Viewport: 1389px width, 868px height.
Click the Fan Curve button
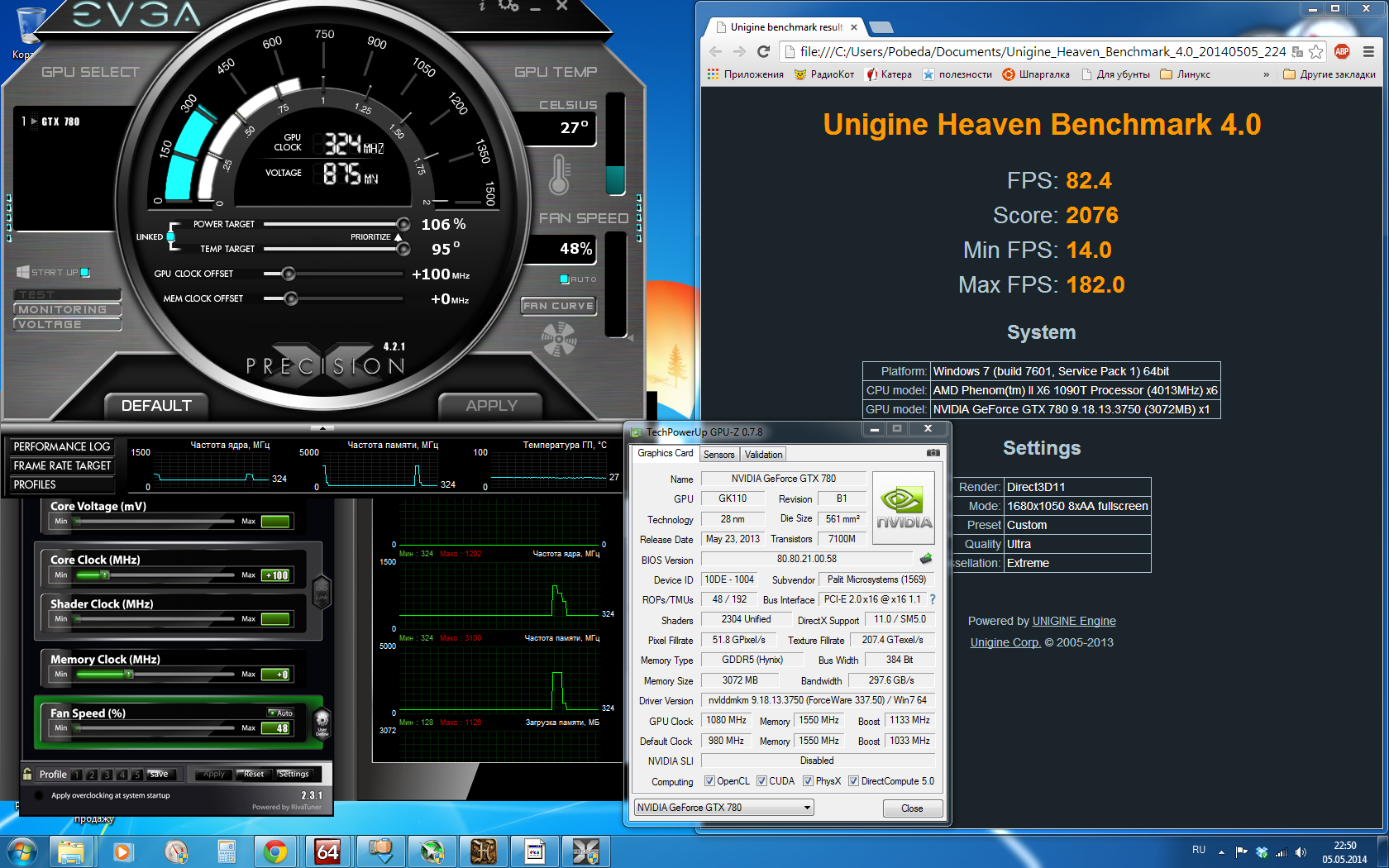point(558,306)
